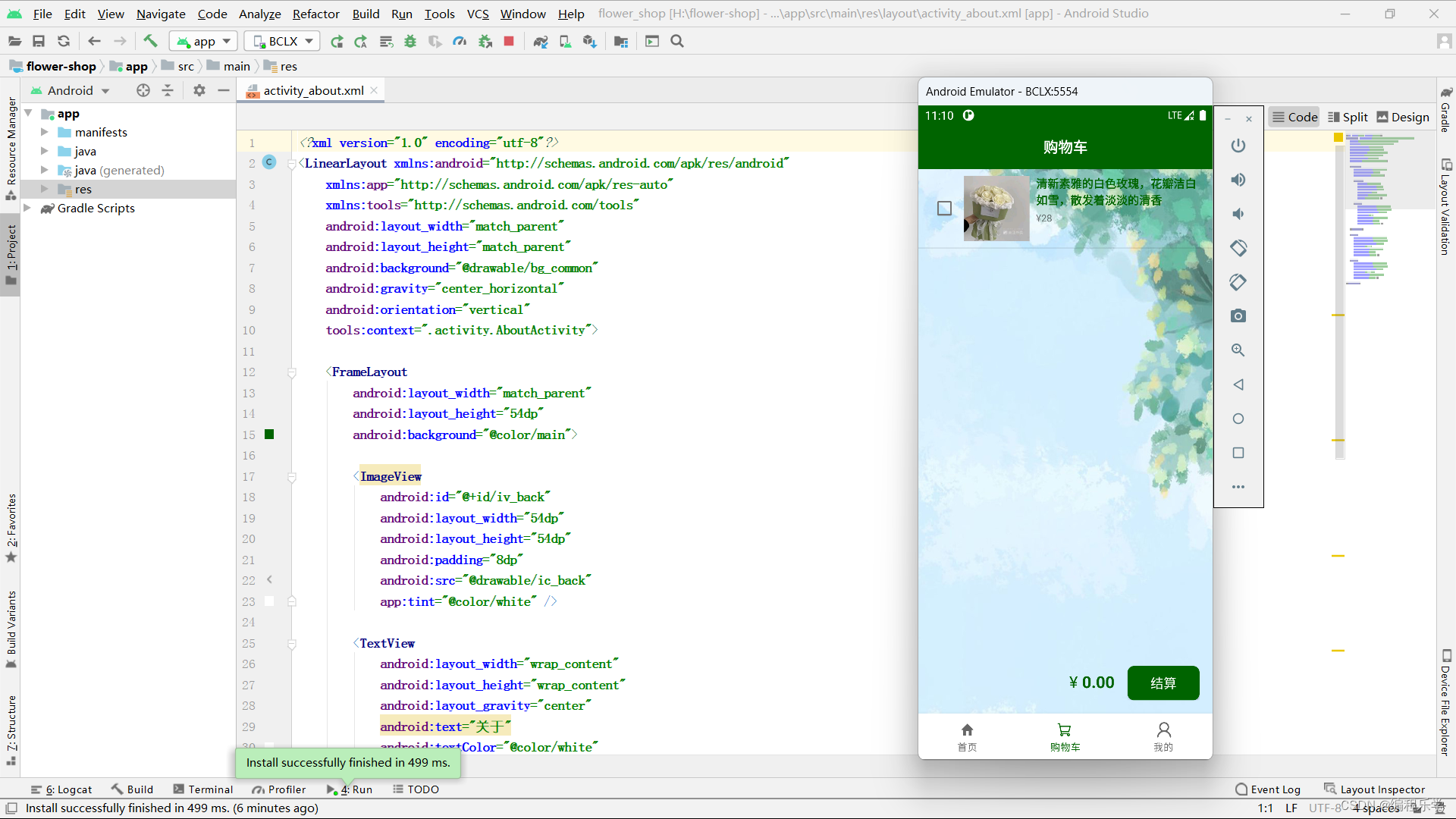Open the Android project view dropdown
The height and width of the screenshot is (819, 1456).
[x=71, y=90]
